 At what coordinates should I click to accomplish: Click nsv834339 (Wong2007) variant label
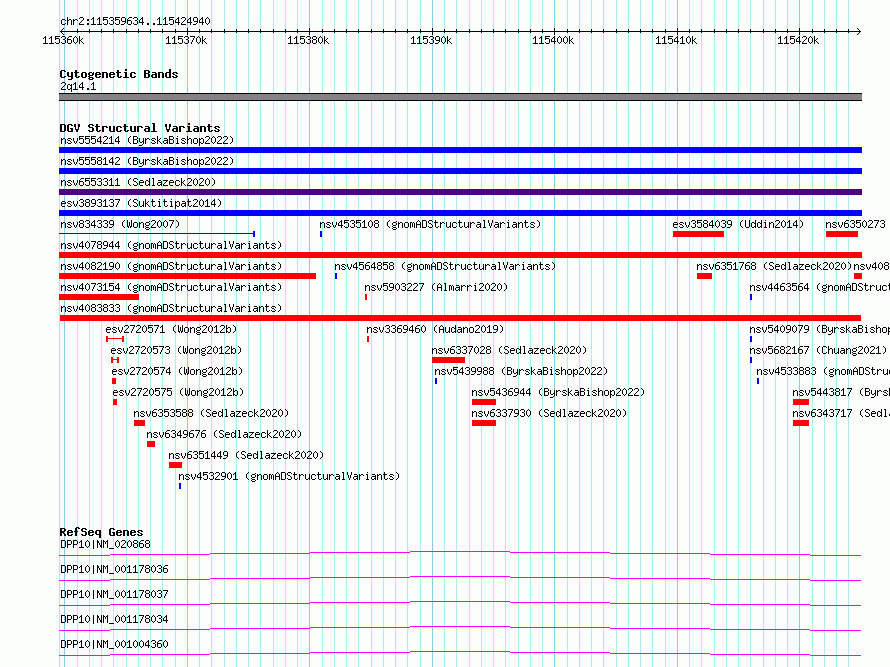click(120, 224)
